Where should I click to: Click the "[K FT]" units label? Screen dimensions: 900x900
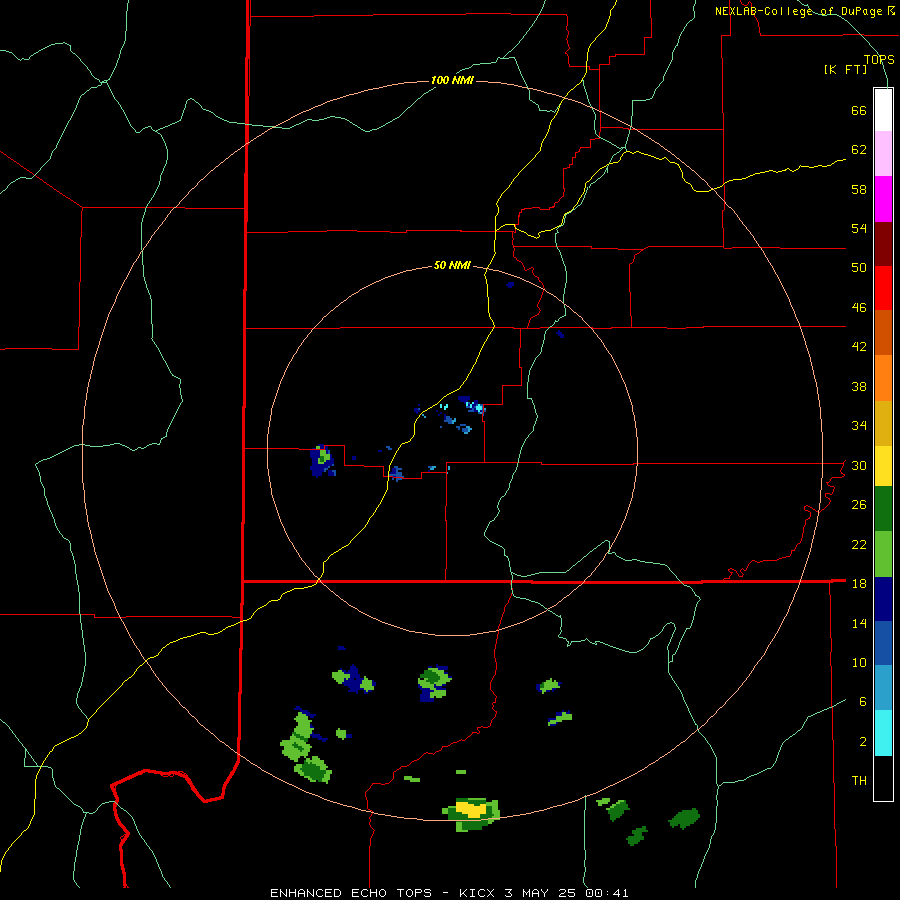click(x=846, y=70)
